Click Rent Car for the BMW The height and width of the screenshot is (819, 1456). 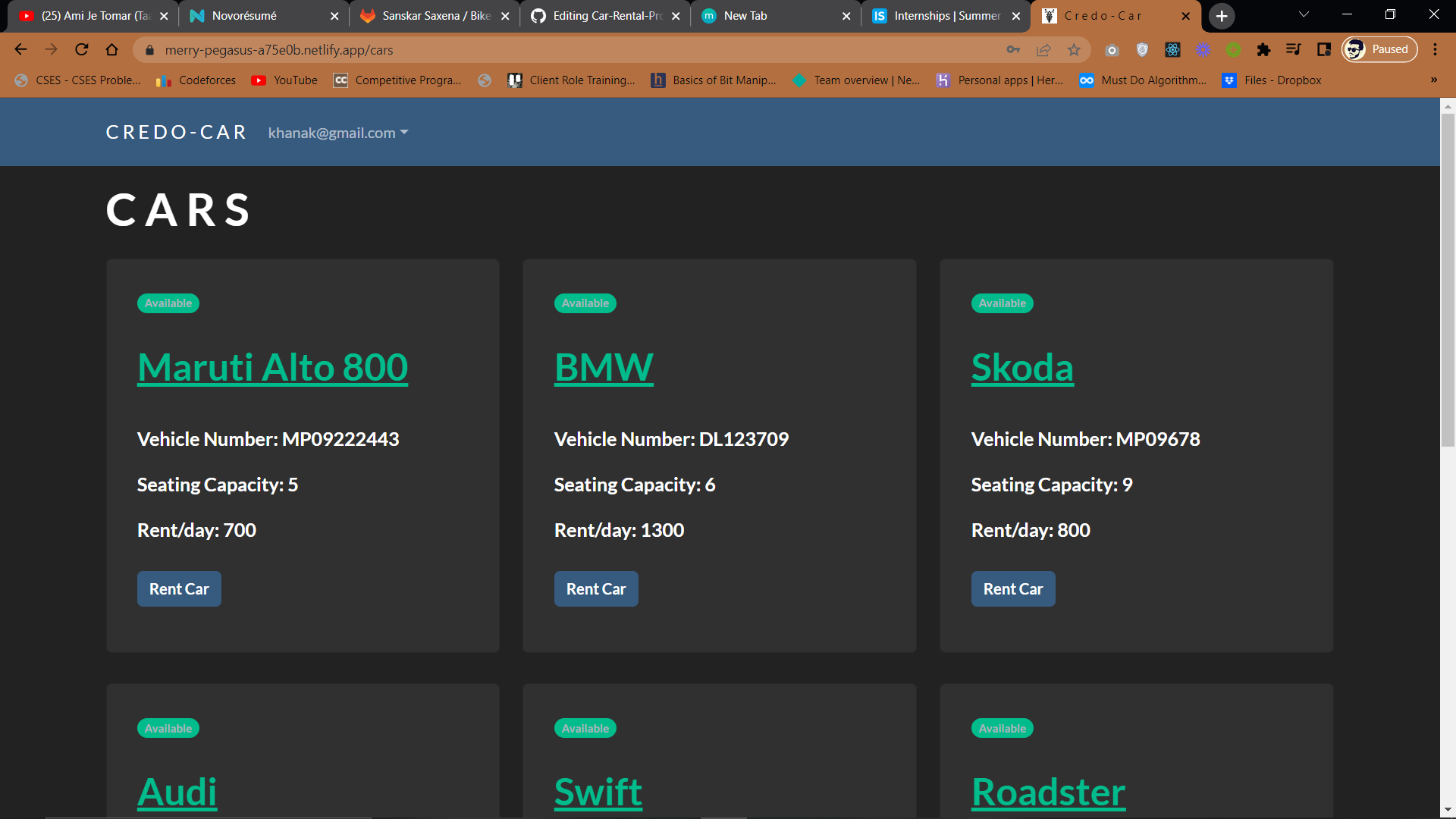[x=596, y=588]
